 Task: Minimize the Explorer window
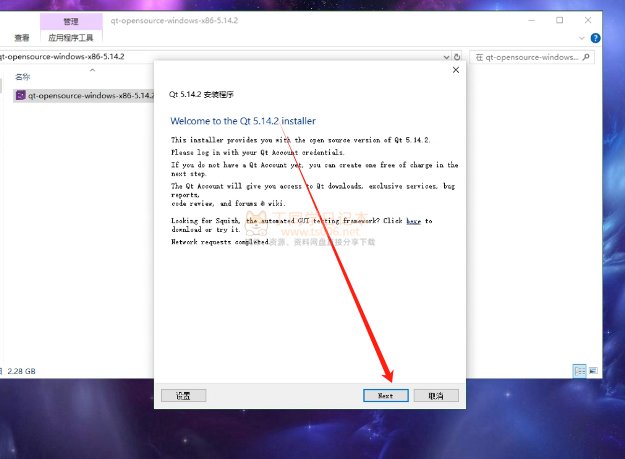pos(531,20)
